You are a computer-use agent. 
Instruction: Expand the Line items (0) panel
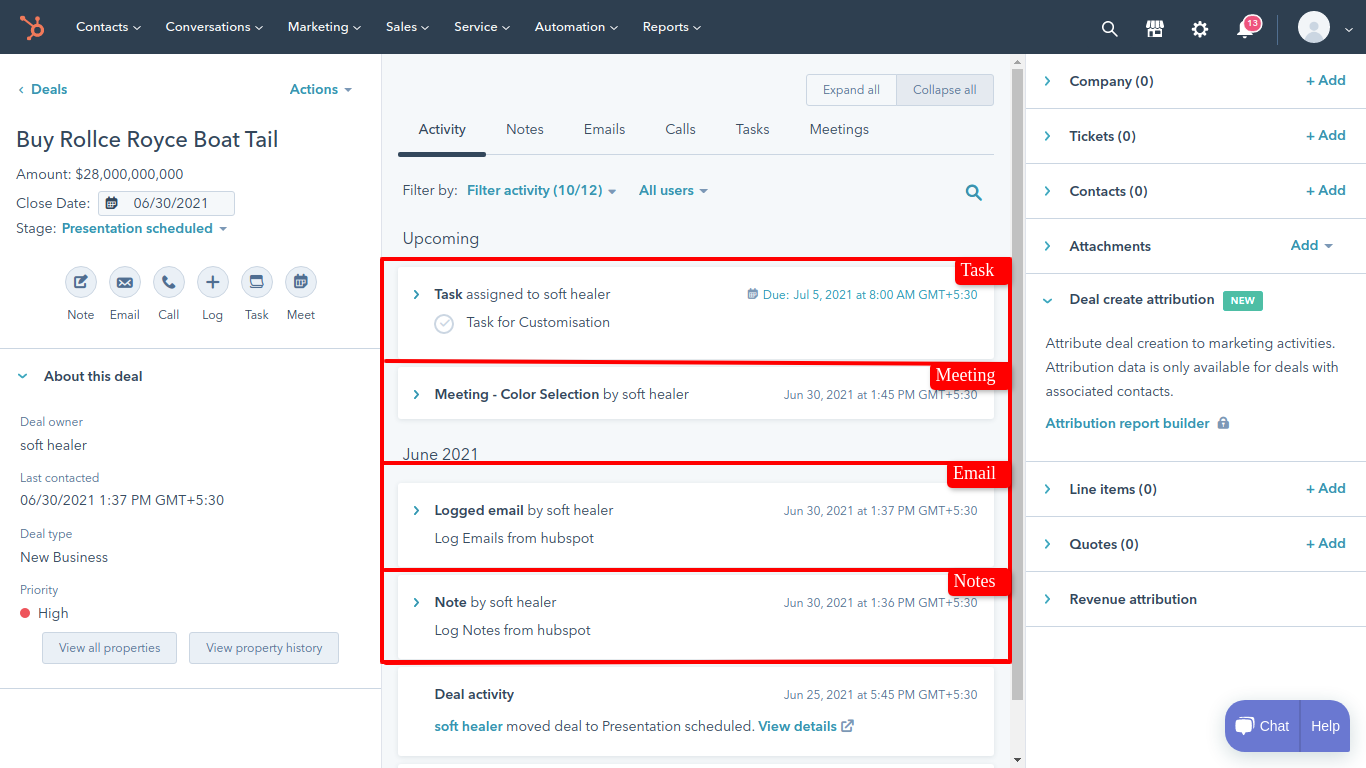(1047, 489)
